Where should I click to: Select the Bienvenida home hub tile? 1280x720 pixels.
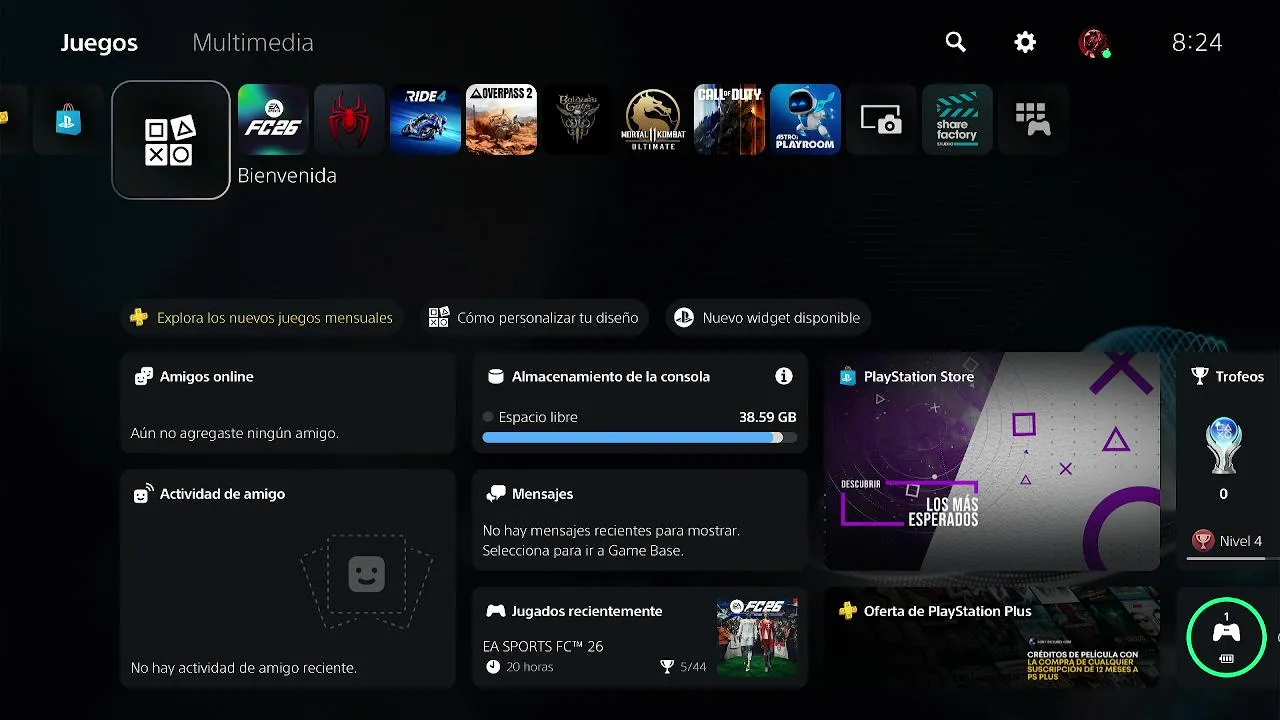[x=171, y=140]
